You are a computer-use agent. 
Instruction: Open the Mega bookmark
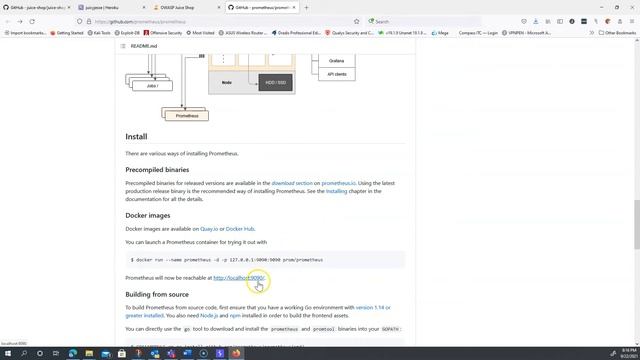point(440,33)
